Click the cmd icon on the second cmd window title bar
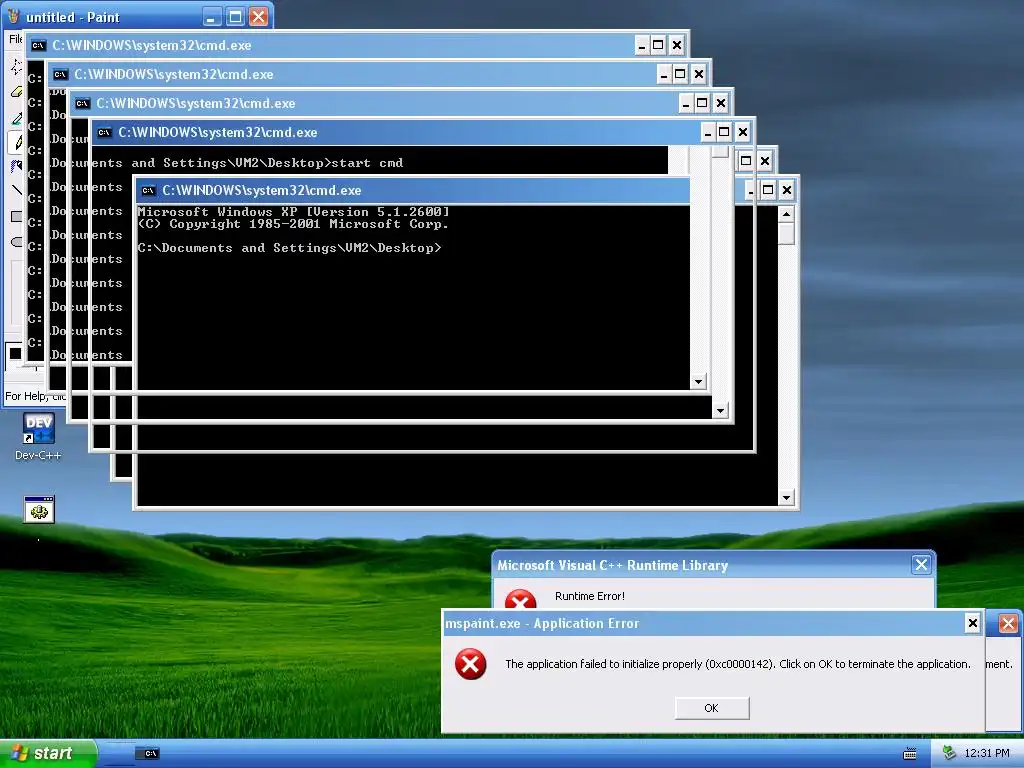Image resolution: width=1024 pixels, height=768 pixels. (61, 74)
